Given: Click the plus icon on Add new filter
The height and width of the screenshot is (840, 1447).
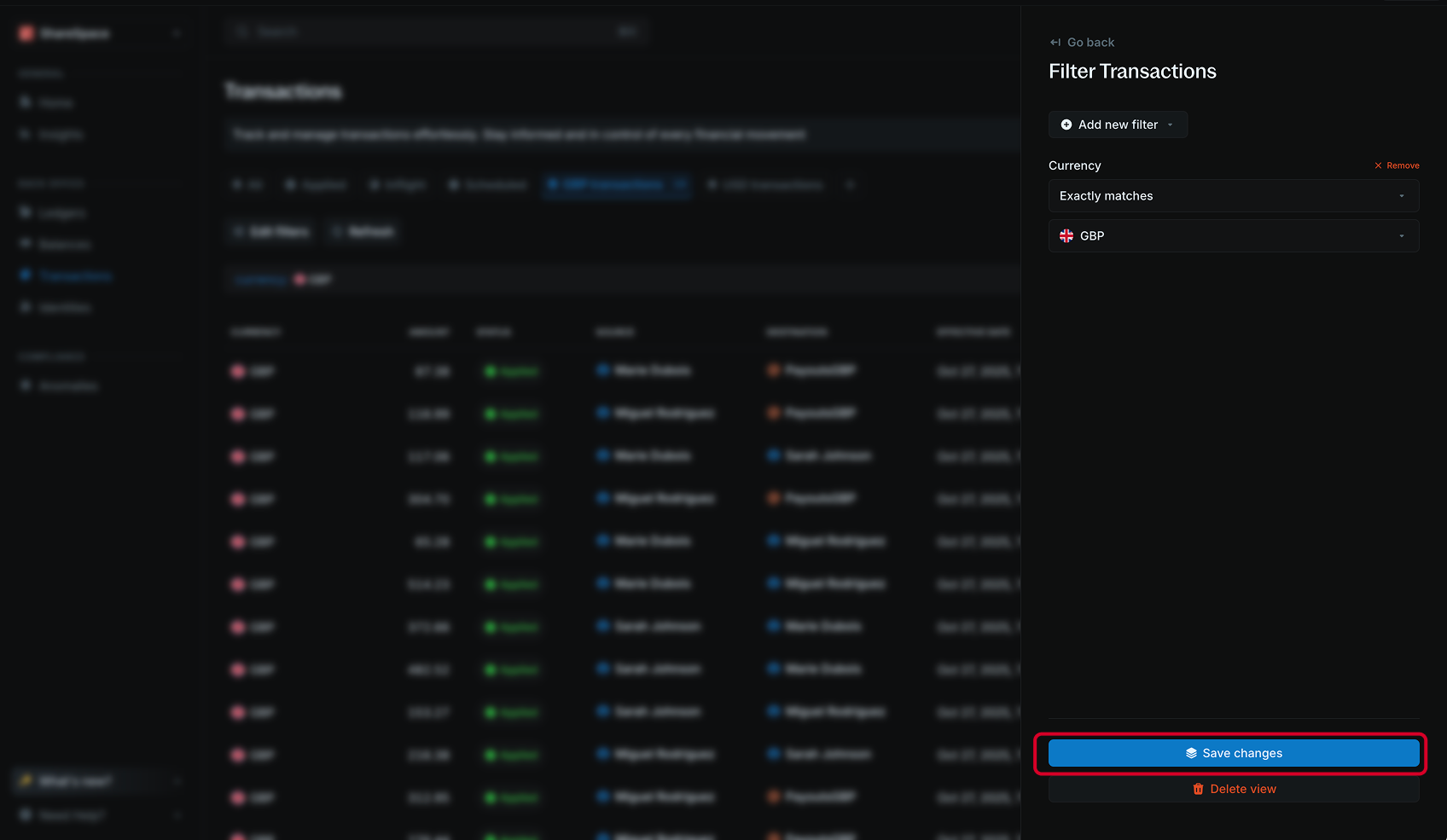Looking at the screenshot, I should click(1067, 125).
